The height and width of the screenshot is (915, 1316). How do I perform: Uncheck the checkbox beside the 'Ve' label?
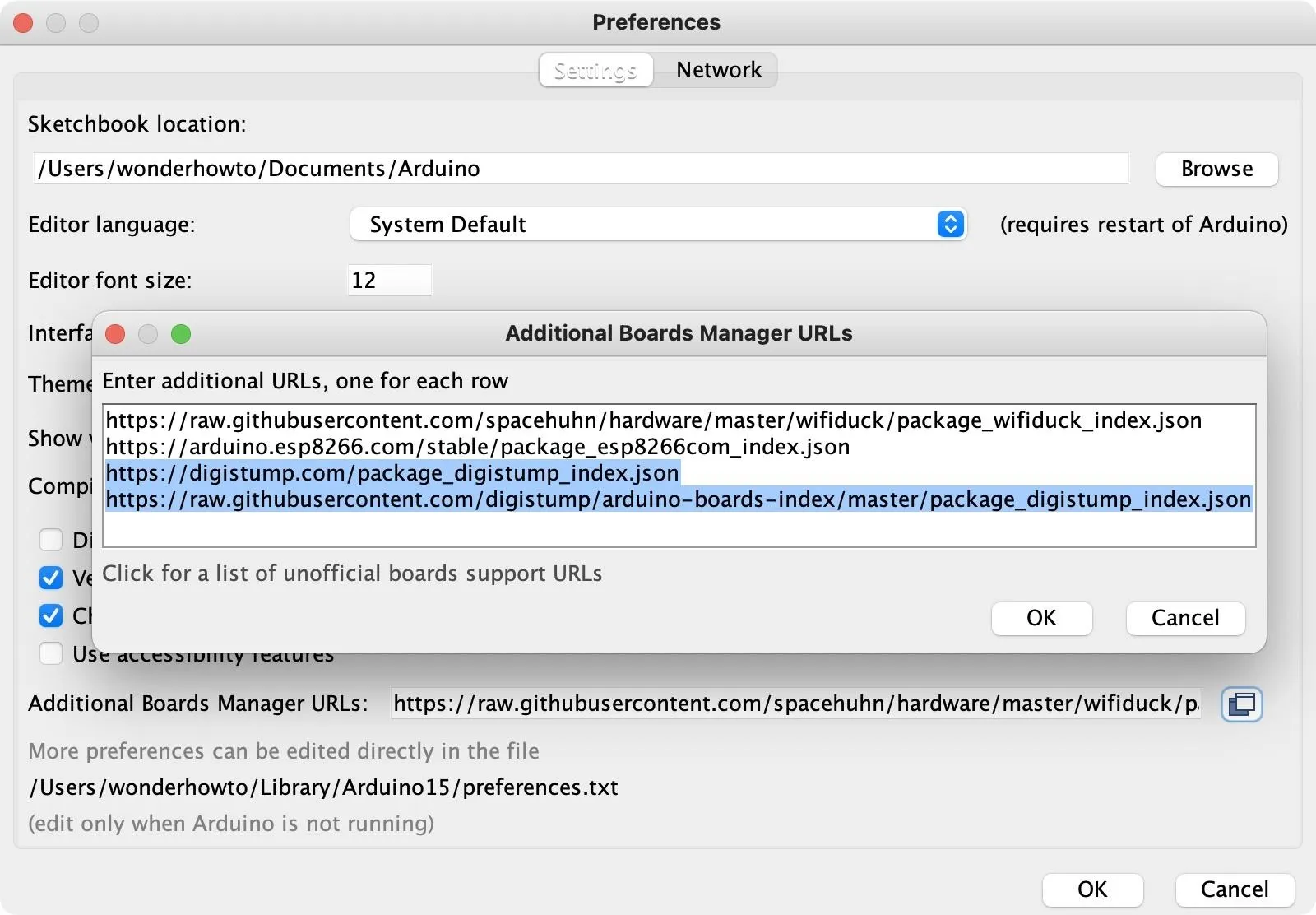[51, 578]
